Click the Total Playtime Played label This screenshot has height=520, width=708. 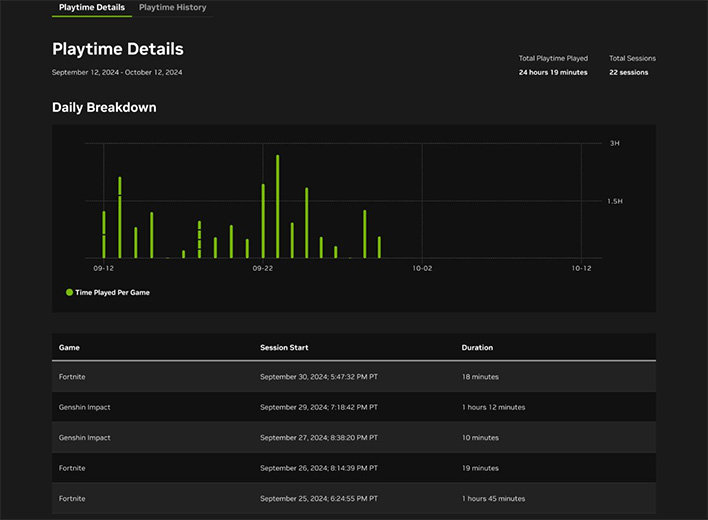553,58
